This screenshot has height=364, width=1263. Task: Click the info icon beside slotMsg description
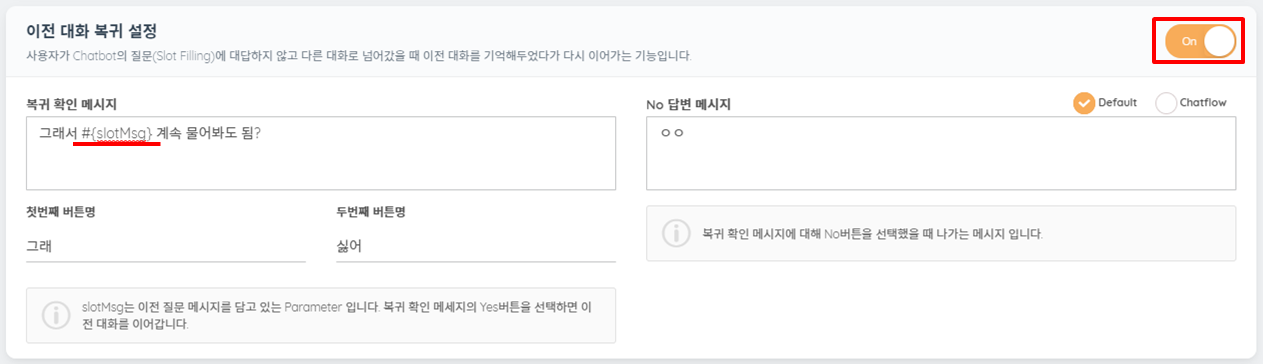(56, 315)
